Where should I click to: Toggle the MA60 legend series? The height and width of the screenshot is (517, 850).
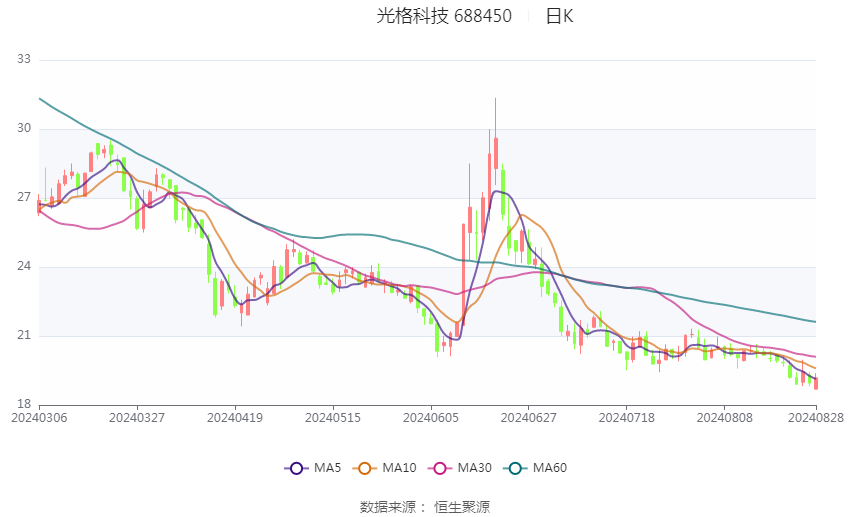pos(535,468)
